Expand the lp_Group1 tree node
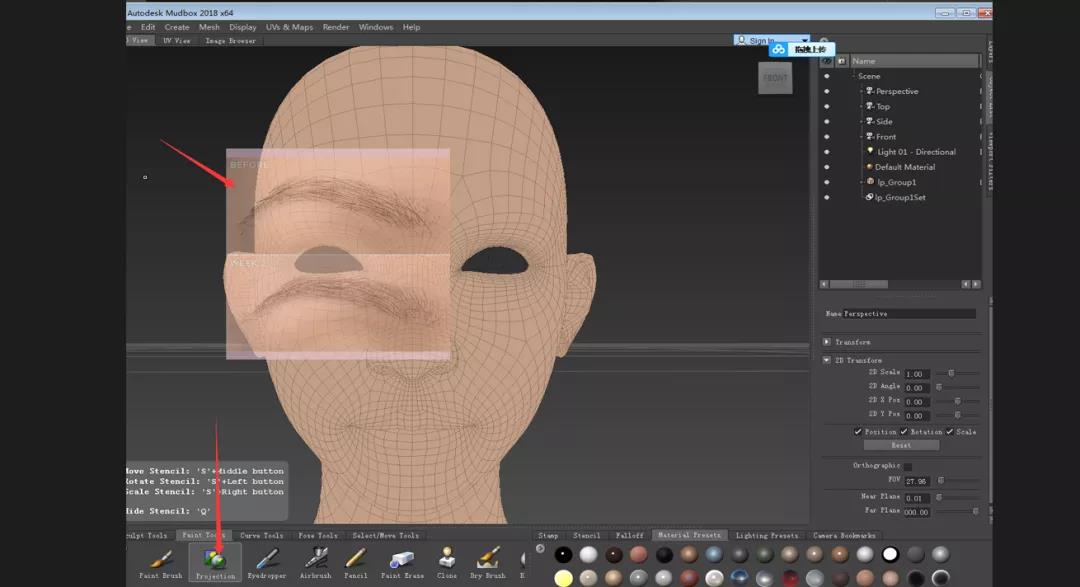The width and height of the screenshot is (1080, 587). (861, 182)
